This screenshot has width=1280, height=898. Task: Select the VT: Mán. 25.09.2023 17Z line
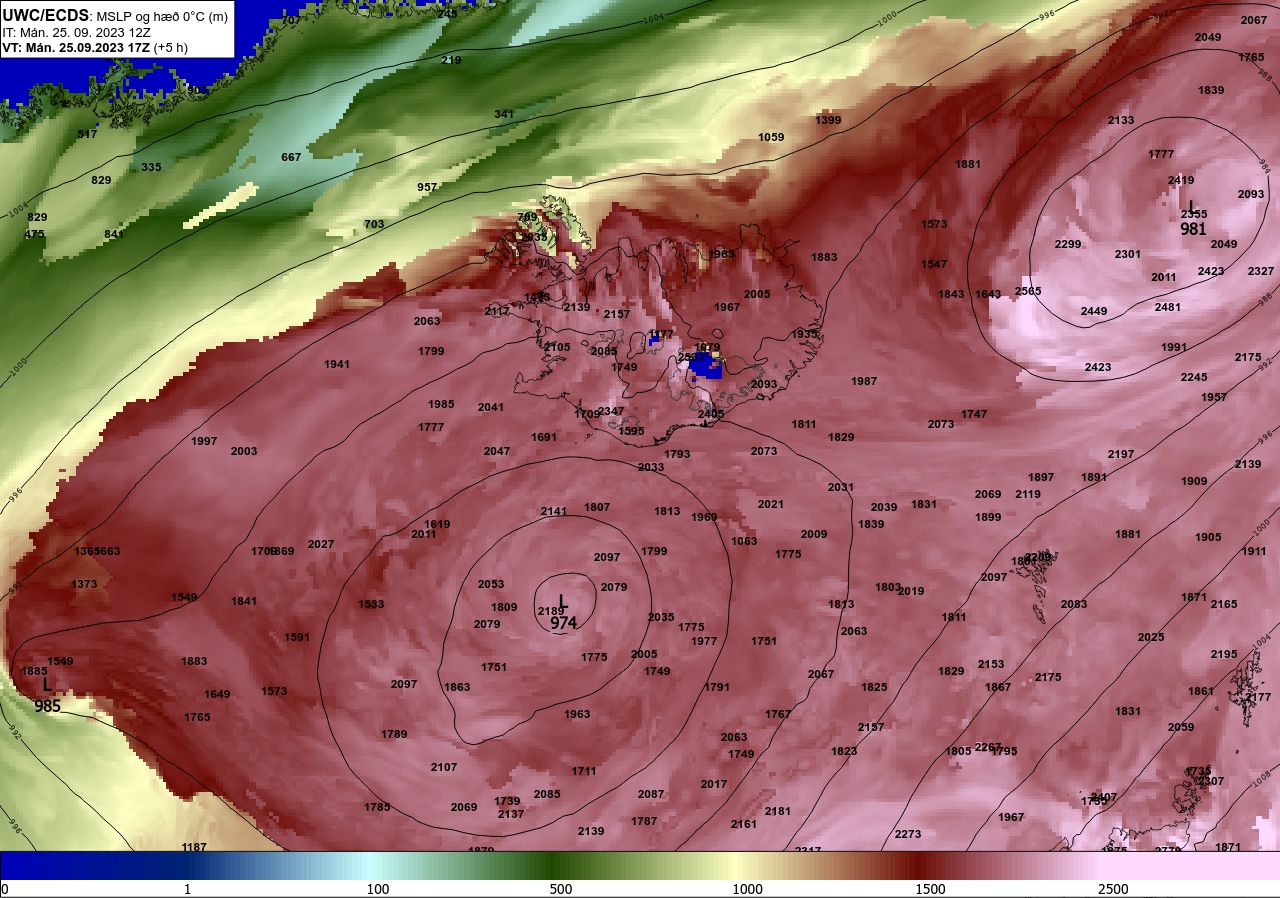95,47
